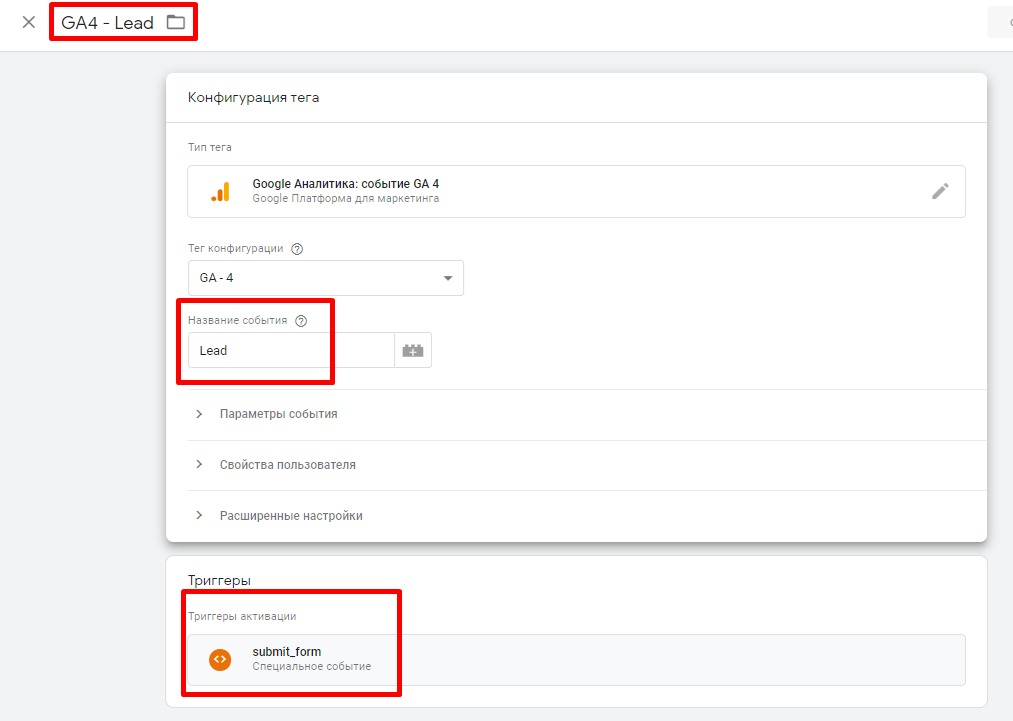Click the pencil icon to edit tag type

[x=940, y=191]
